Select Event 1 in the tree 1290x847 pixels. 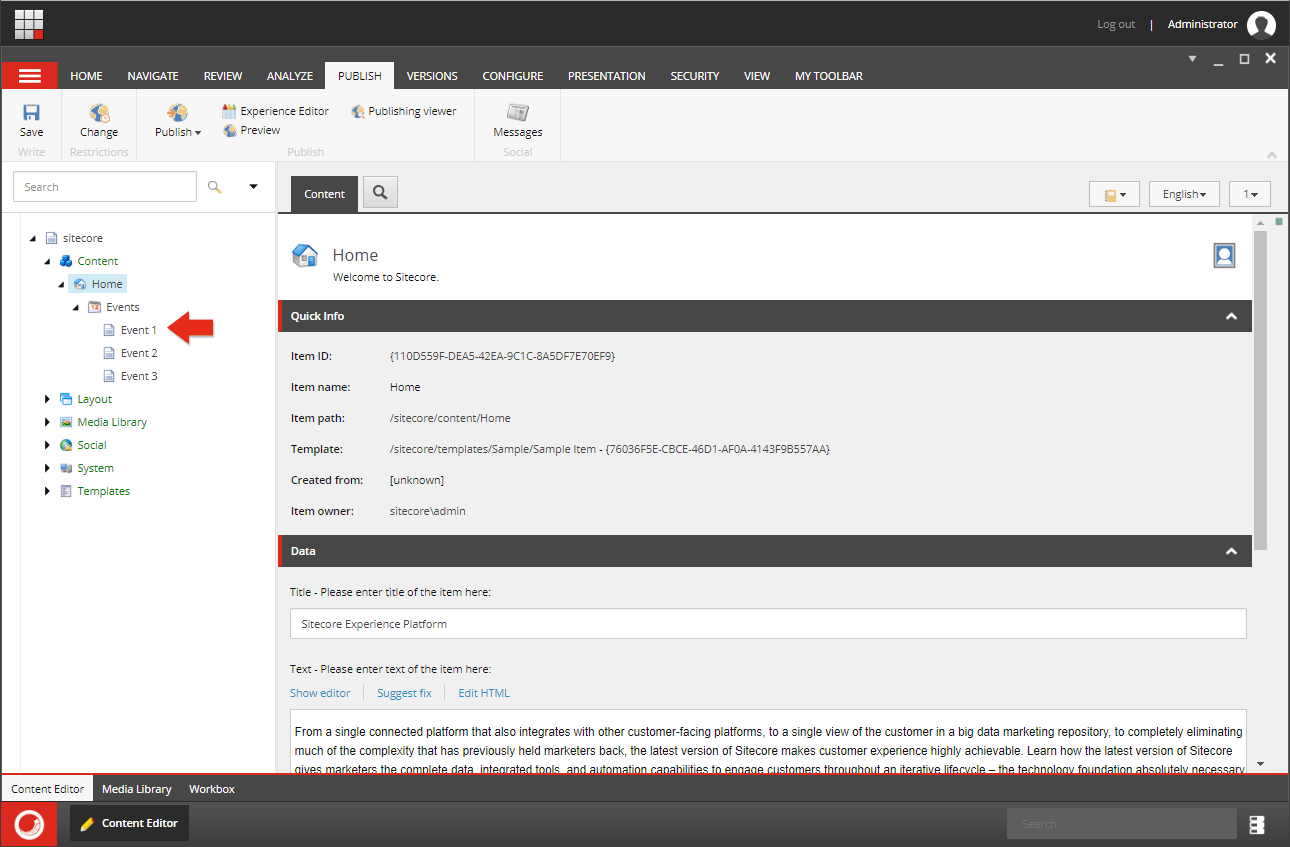139,330
